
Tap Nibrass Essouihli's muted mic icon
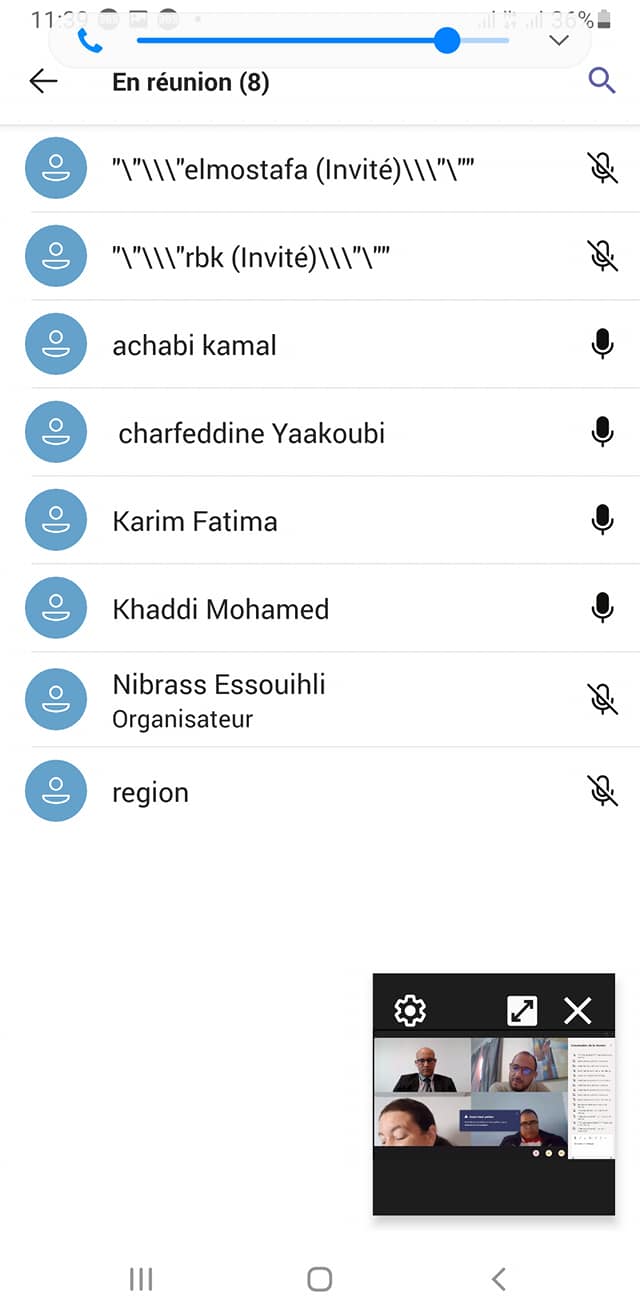click(x=601, y=699)
